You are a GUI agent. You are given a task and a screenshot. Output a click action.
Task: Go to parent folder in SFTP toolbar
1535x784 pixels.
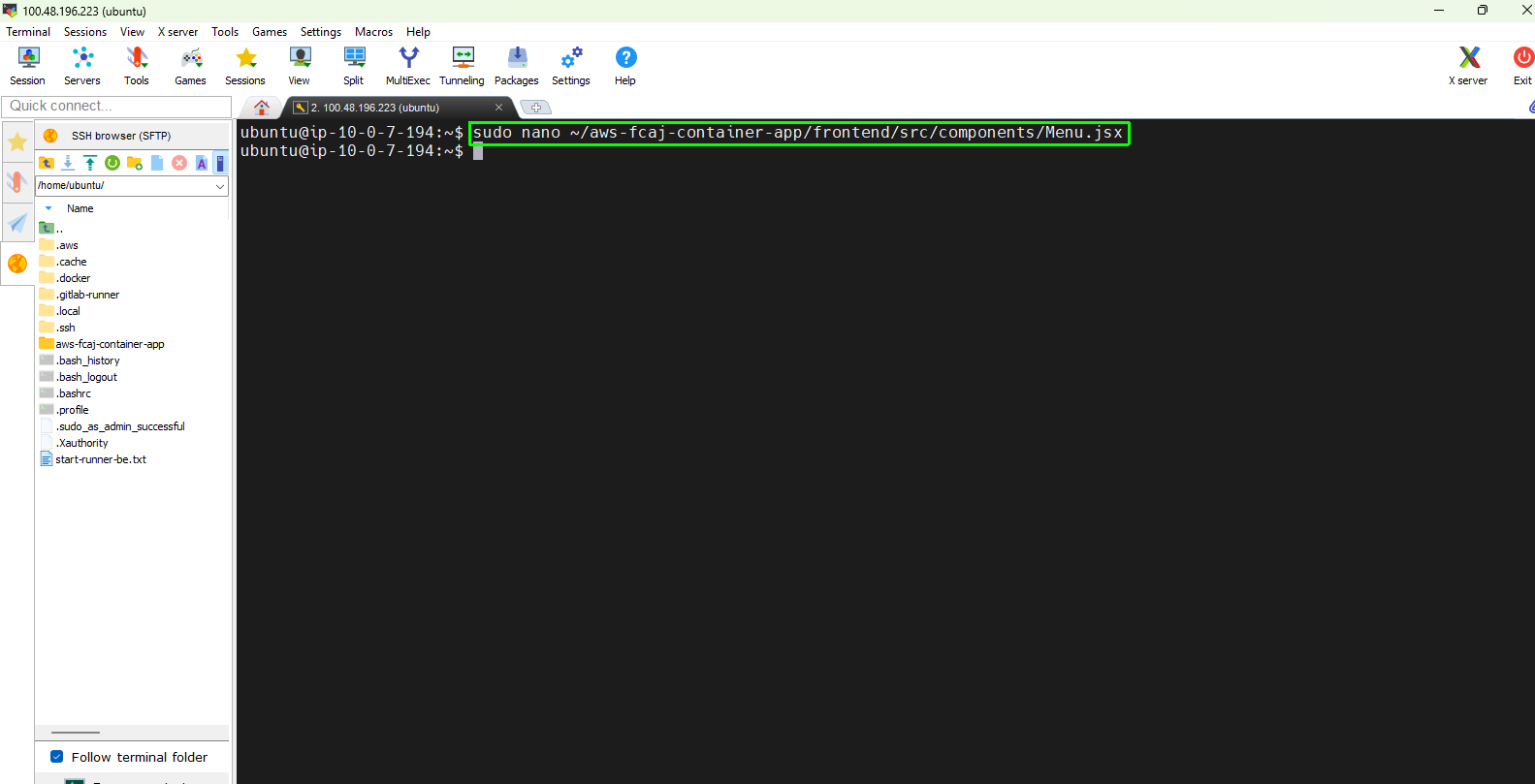(x=47, y=163)
